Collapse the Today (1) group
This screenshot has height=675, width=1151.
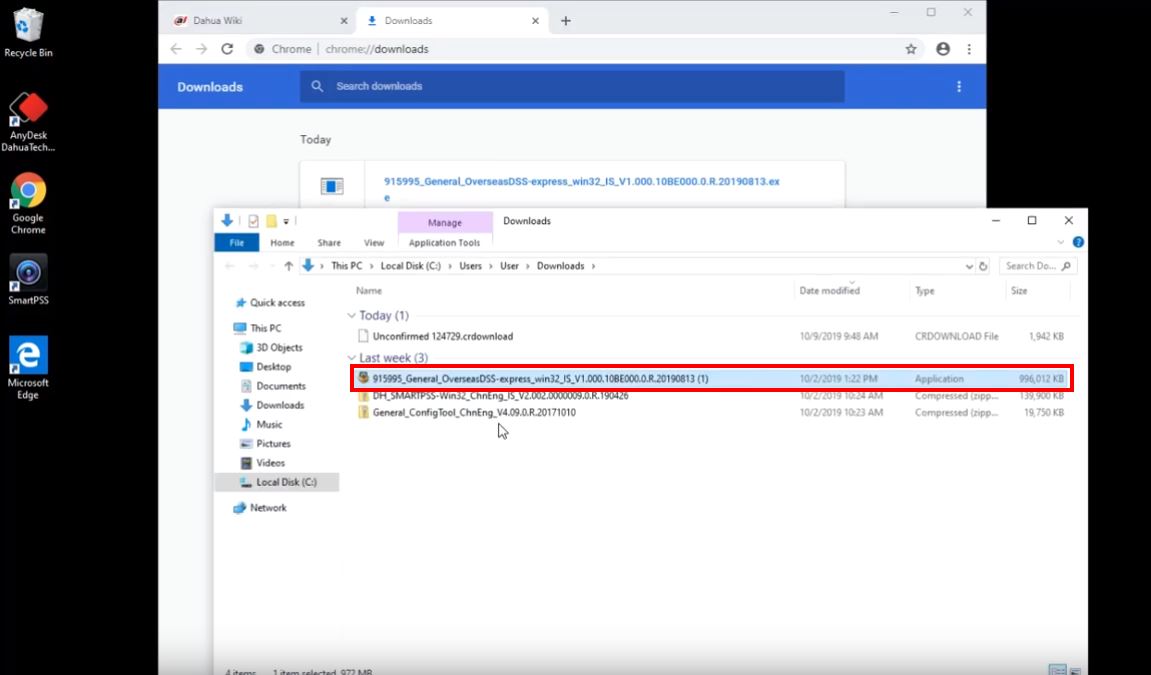[x=352, y=316]
